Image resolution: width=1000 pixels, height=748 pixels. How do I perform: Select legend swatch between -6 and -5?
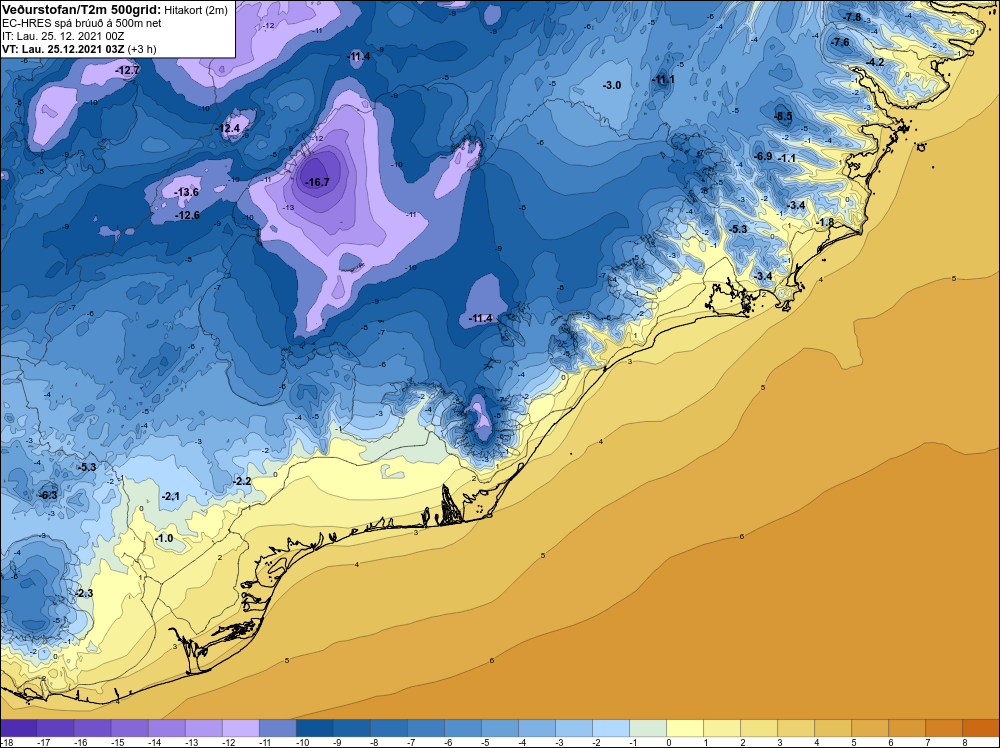pos(463,728)
